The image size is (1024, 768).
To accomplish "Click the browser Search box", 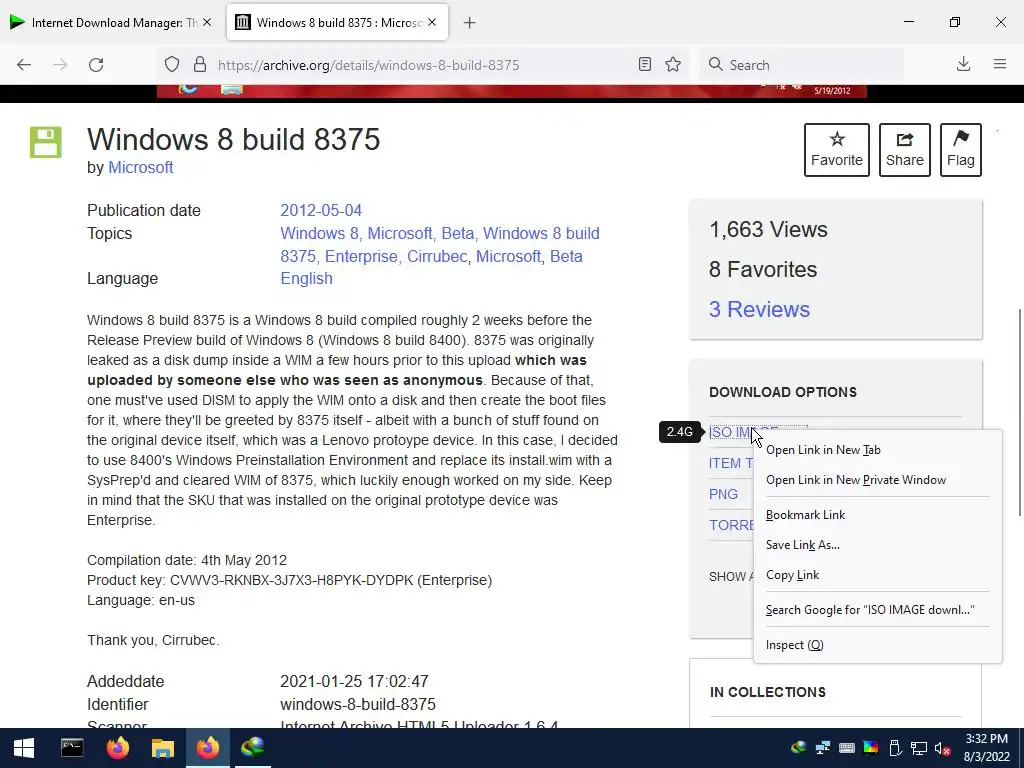I will [802, 65].
